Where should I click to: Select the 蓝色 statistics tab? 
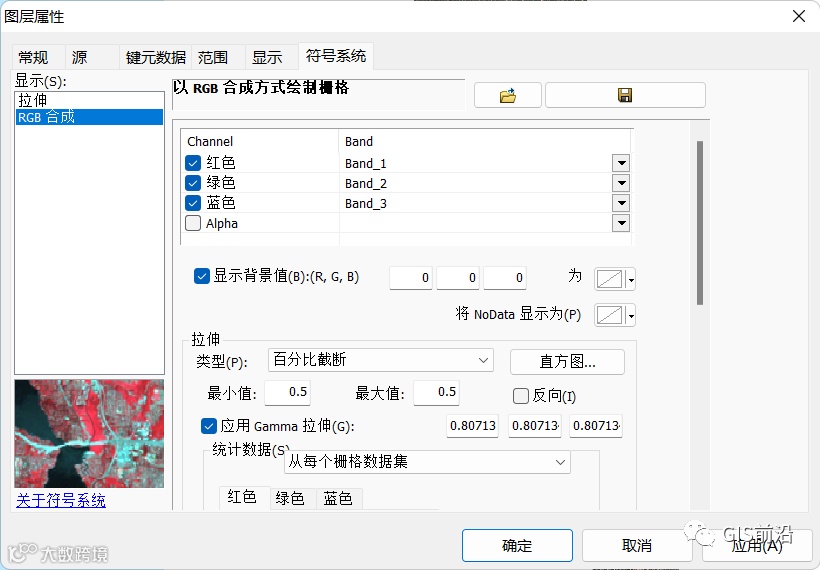pos(338,498)
